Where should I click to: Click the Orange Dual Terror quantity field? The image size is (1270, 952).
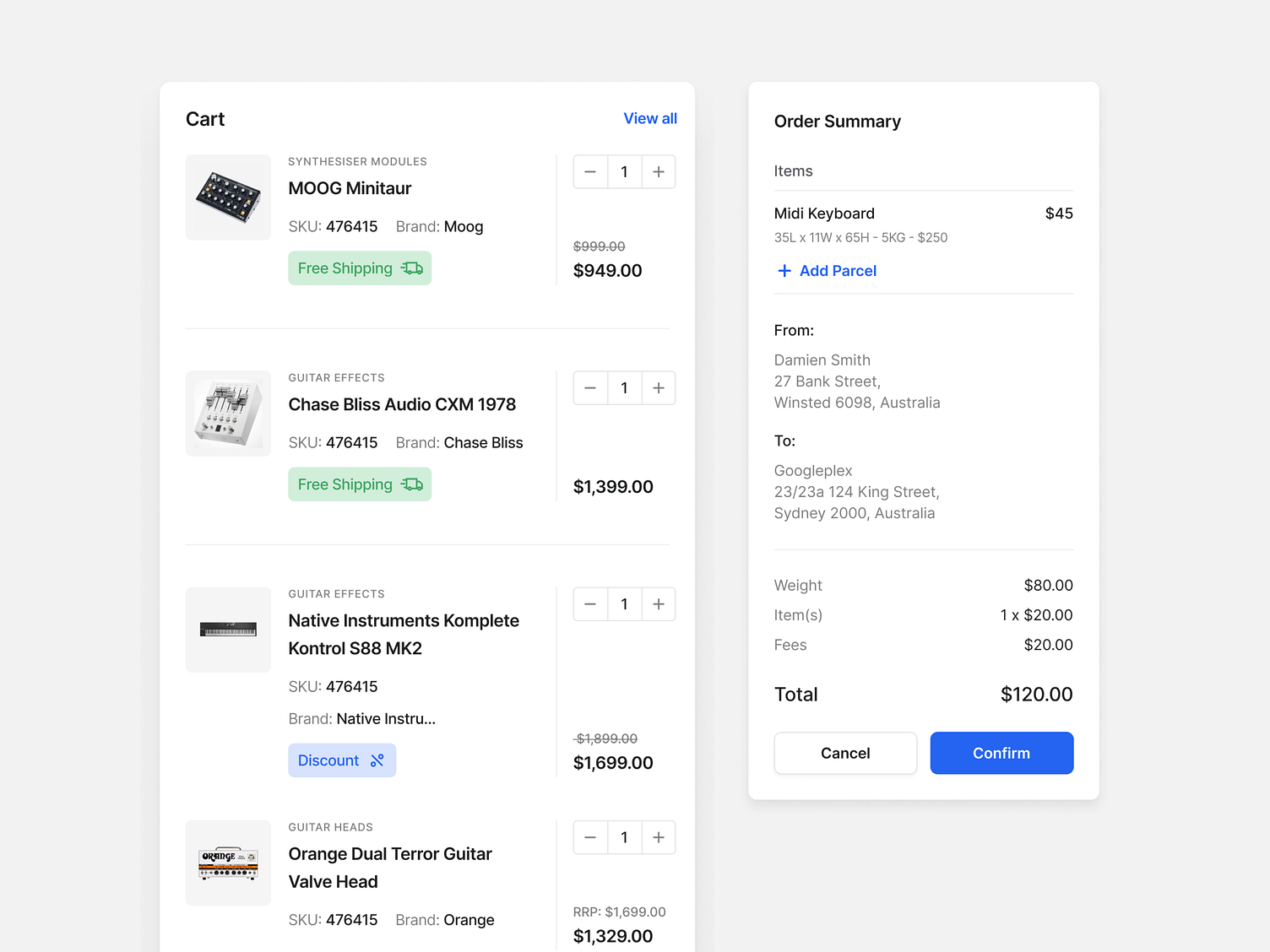tap(625, 837)
